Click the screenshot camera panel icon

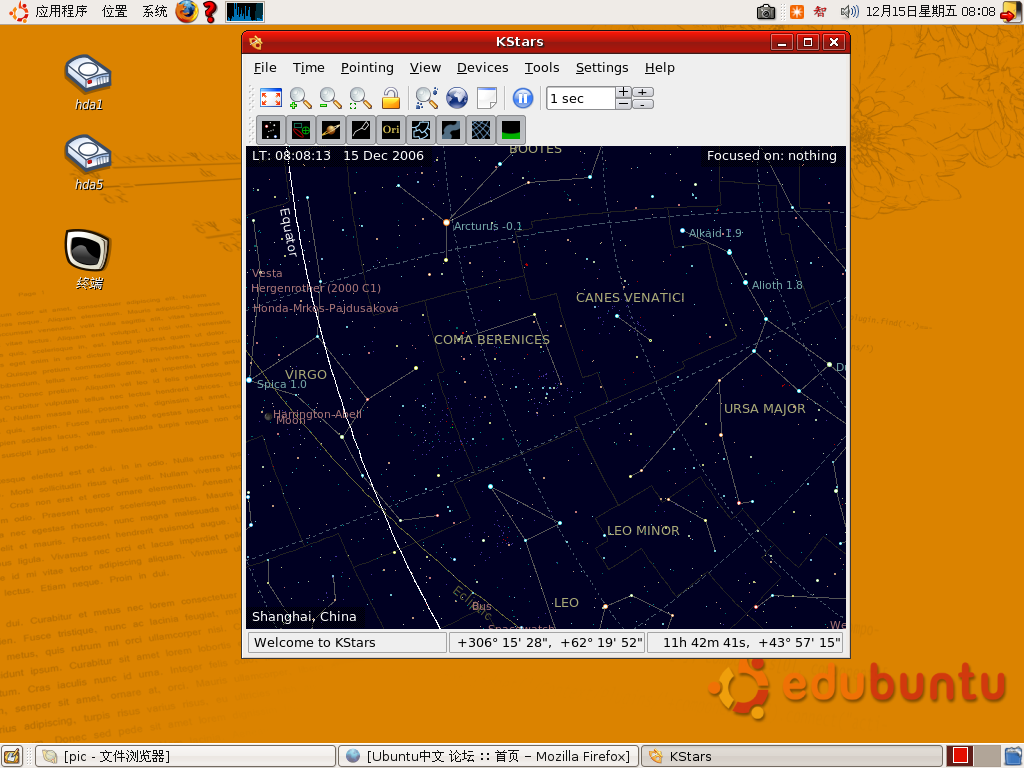pyautogui.click(x=765, y=12)
